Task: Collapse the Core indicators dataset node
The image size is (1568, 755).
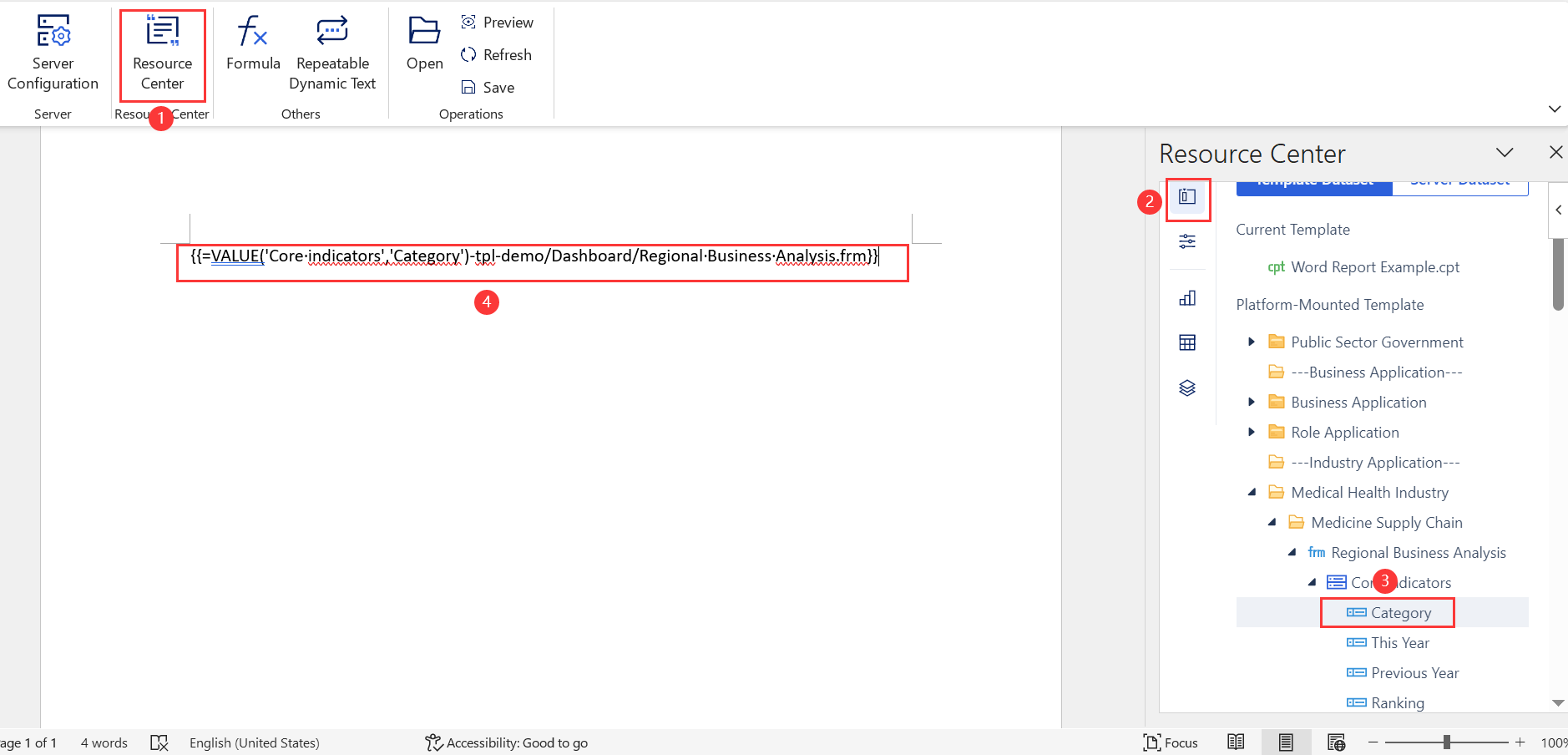Action: coord(1312,582)
